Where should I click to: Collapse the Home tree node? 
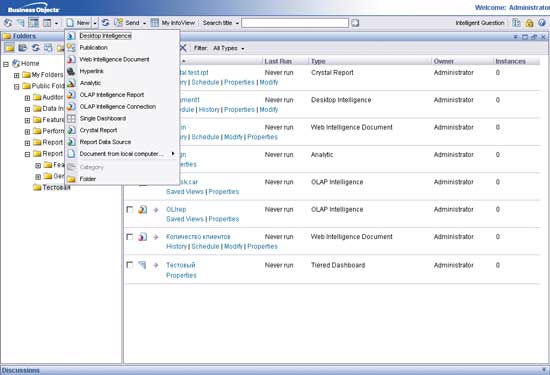(6, 64)
